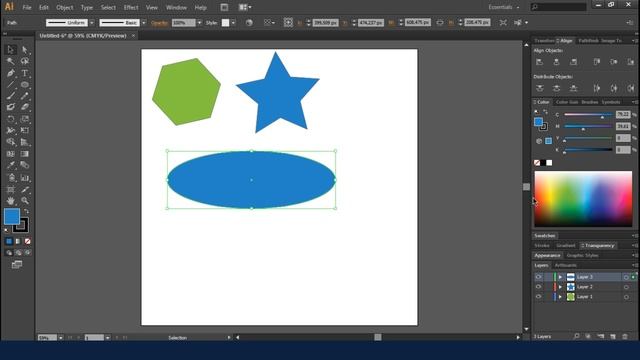Click Horizontal Distribute Right icon

[x=631, y=88]
